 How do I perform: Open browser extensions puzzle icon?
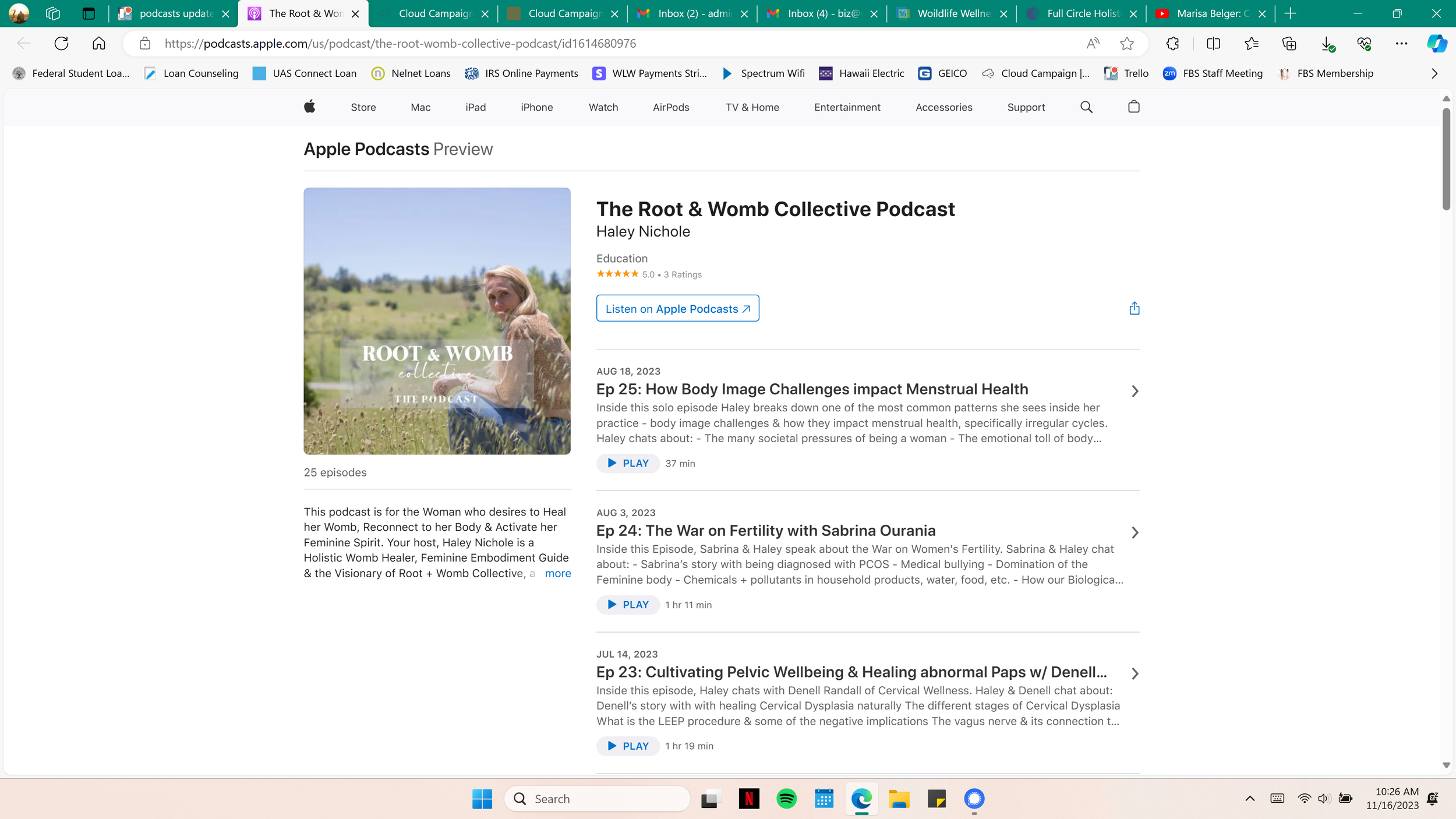[x=1172, y=43]
